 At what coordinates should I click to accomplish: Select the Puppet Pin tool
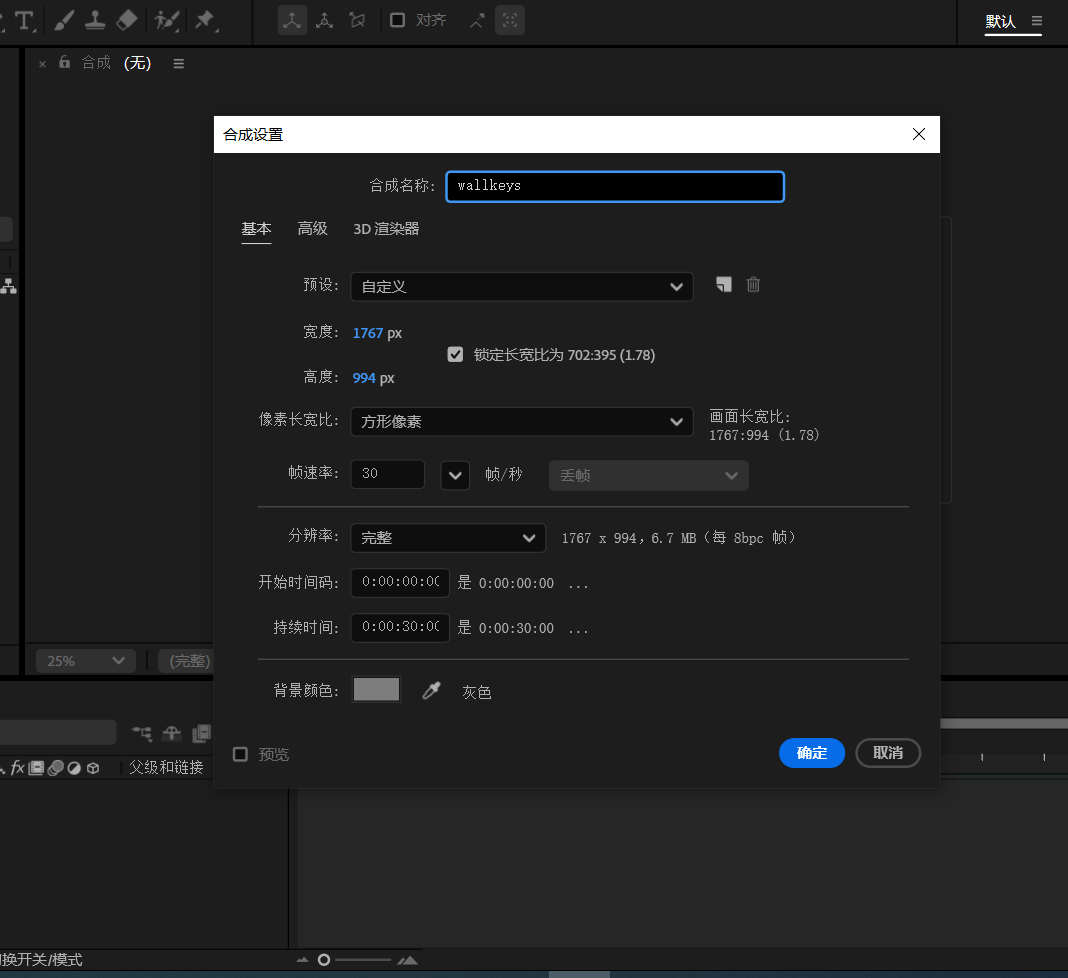[x=204, y=20]
